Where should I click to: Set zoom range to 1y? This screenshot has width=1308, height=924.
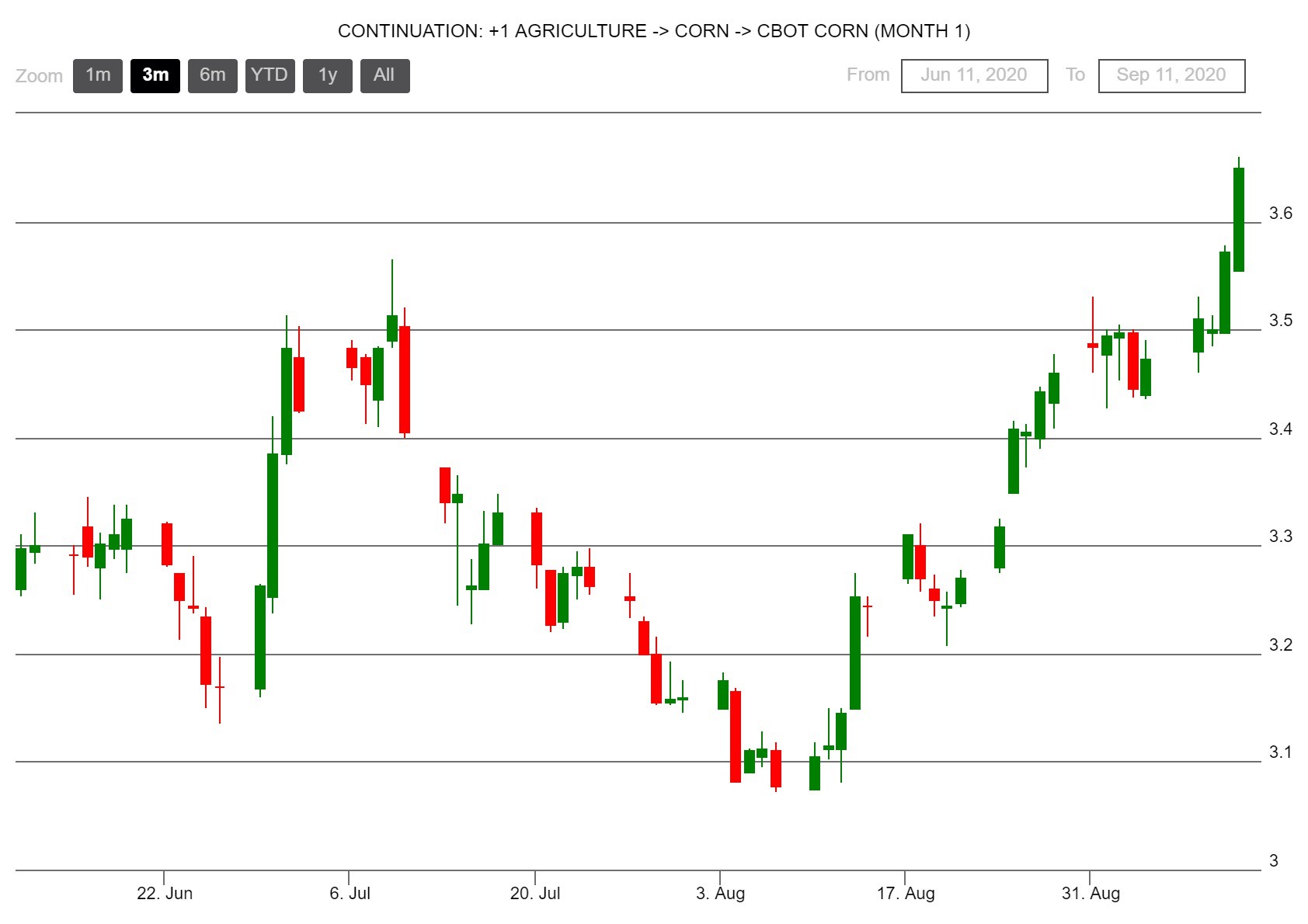click(328, 76)
